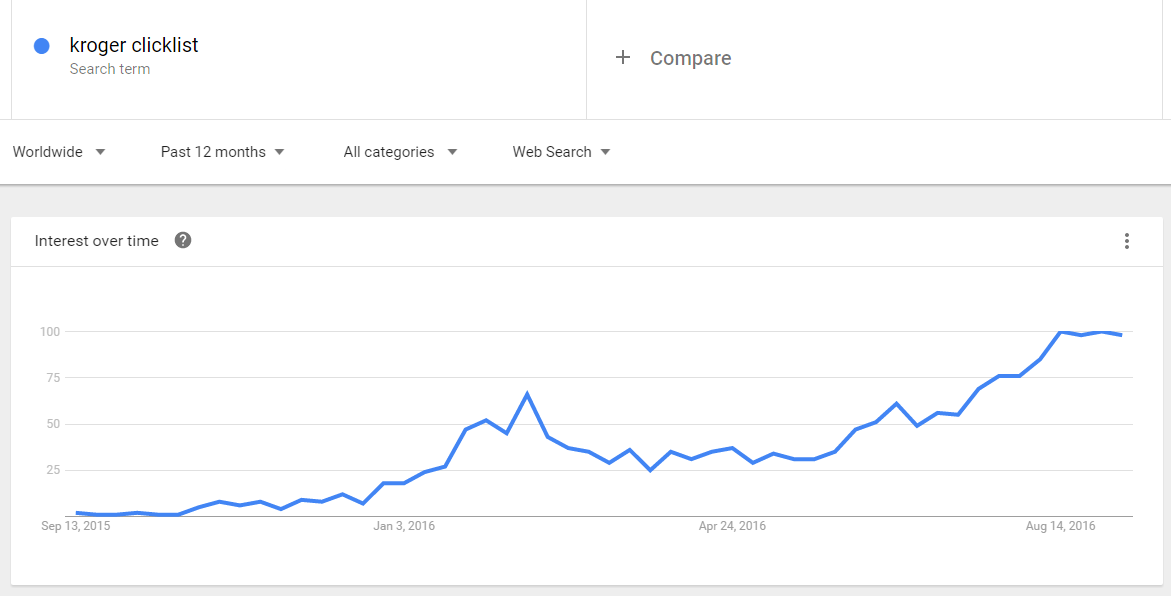This screenshot has width=1171, height=596.
Task: Click the Sep 13, 2015 axis label
Action: [x=76, y=526]
